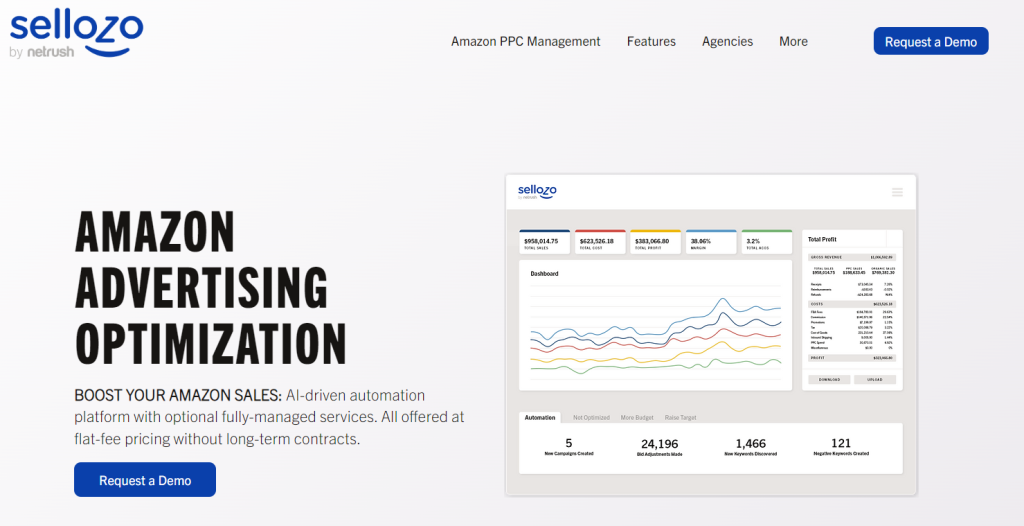Click Request a Demo below the hero text
Viewport: 1024px width, 526px height.
coord(145,480)
